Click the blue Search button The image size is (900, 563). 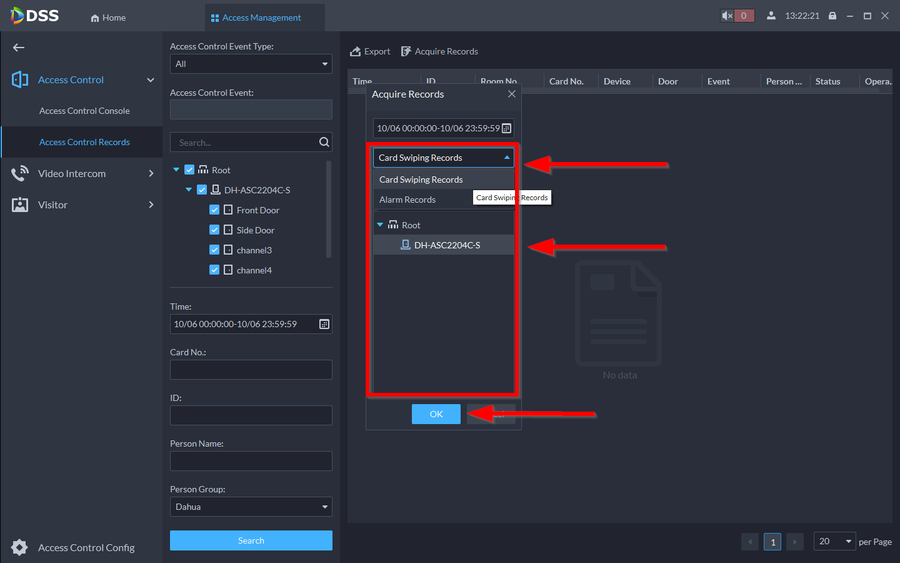coord(251,540)
